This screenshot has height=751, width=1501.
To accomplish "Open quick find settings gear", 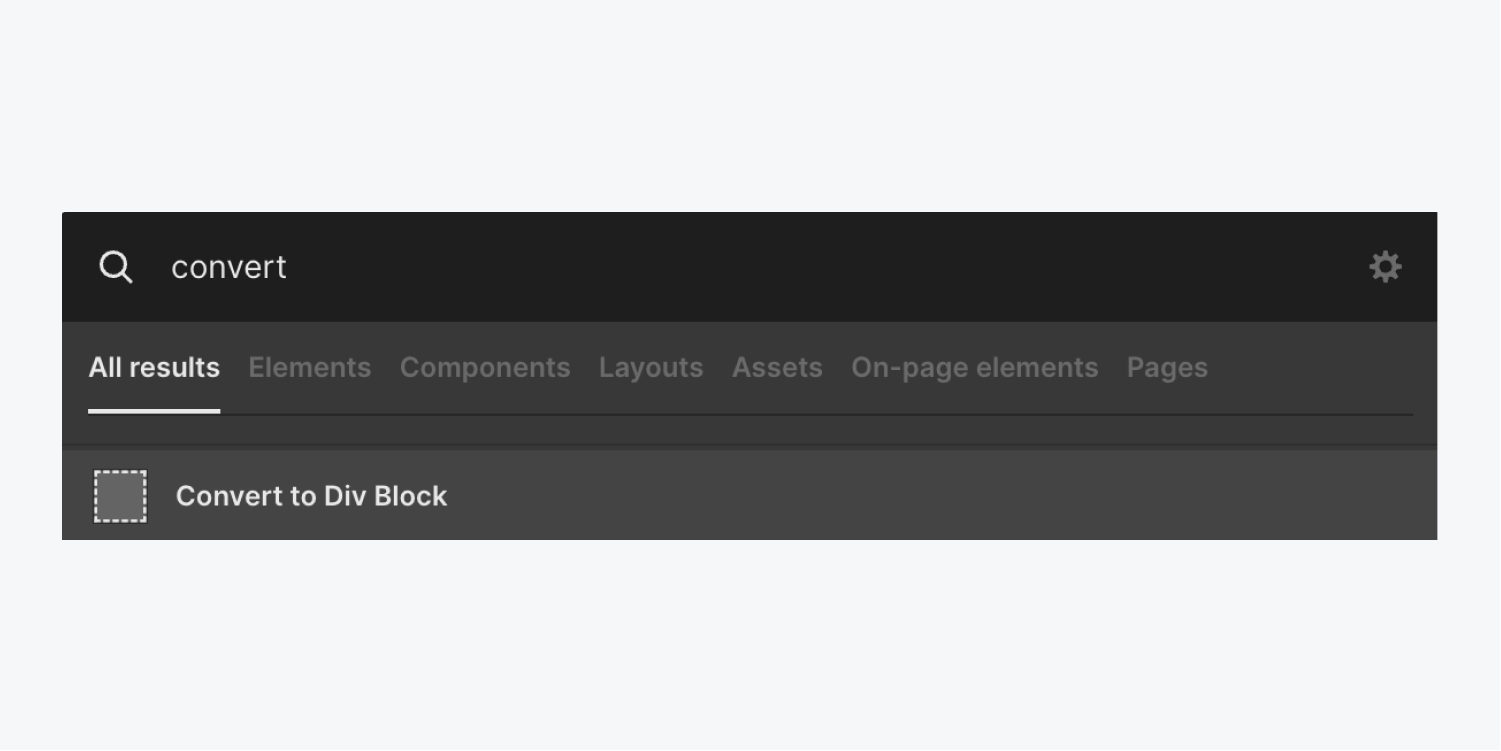I will [1385, 267].
